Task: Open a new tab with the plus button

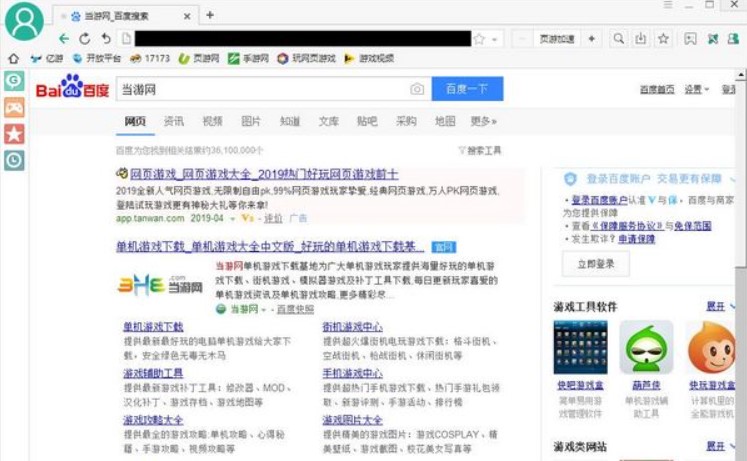Action: [210, 15]
